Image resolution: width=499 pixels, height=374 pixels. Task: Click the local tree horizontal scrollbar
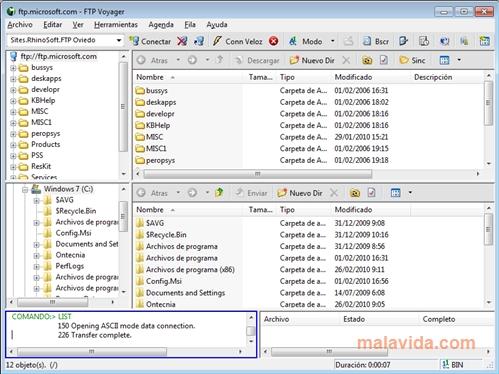(x=53, y=302)
